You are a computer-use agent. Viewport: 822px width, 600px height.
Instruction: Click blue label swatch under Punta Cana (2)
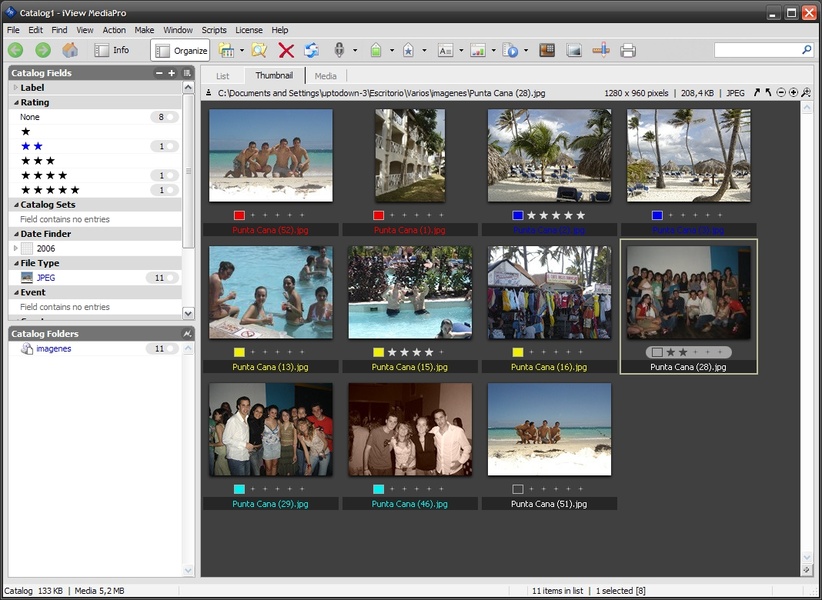pyautogui.click(x=518, y=215)
